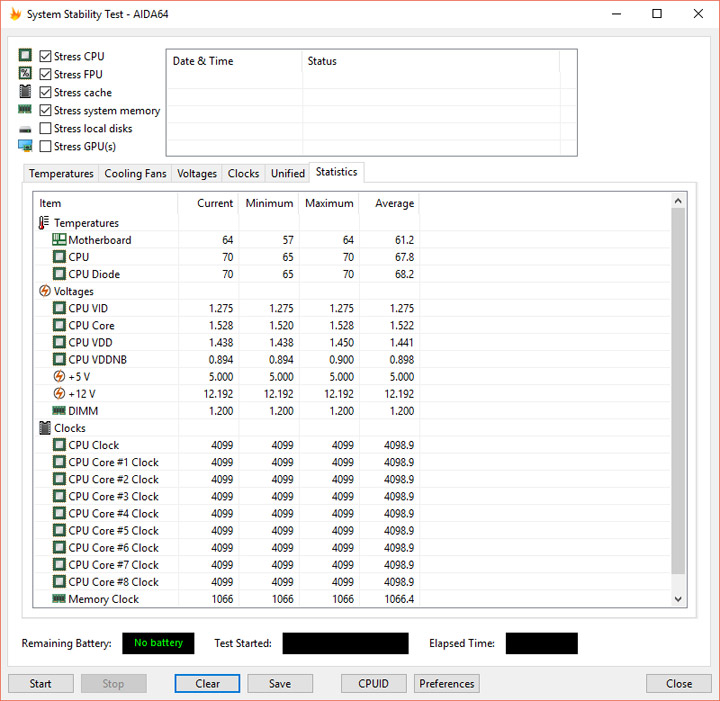Click the lightning icon next to +5 V
Image resolution: width=720 pixels, height=701 pixels.
point(59,376)
